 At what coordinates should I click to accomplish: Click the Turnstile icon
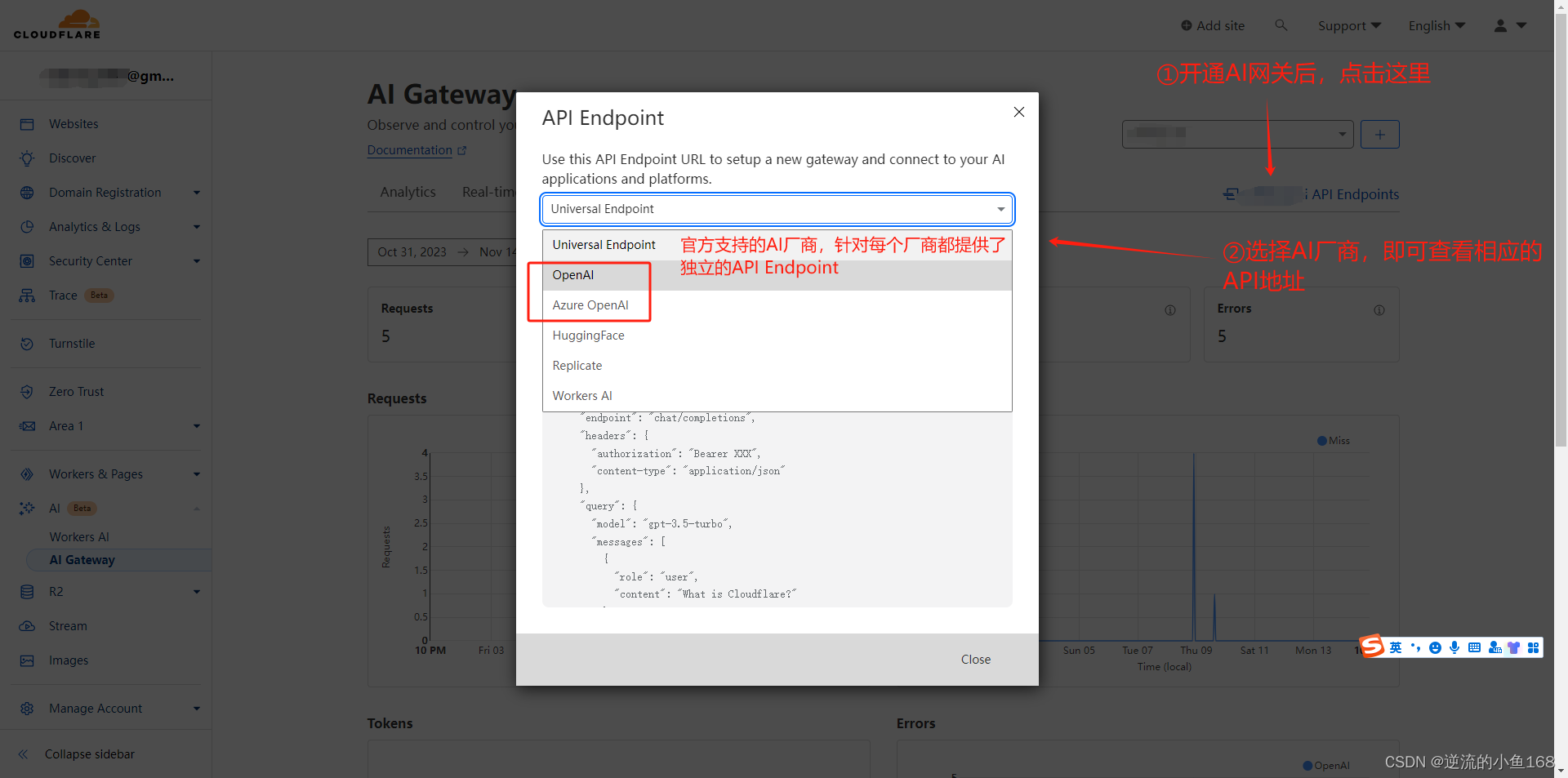click(27, 344)
